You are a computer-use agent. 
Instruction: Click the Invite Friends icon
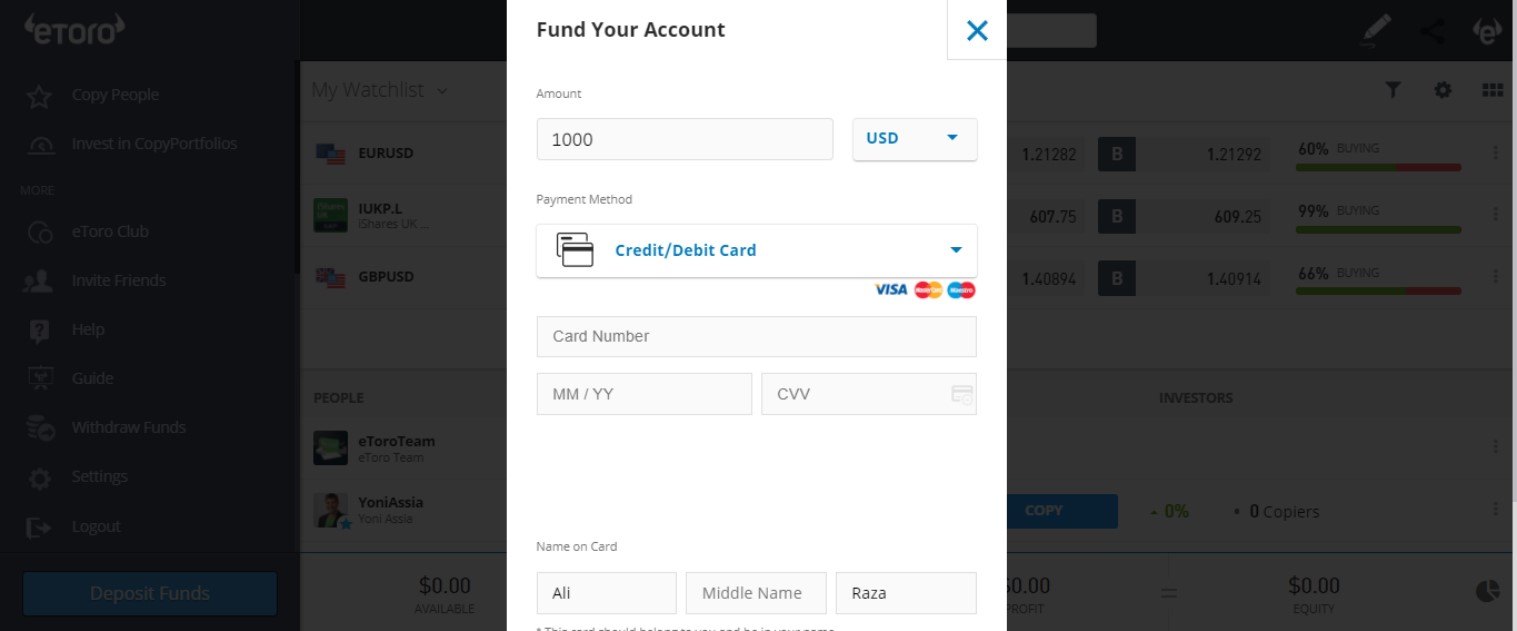[x=39, y=281]
